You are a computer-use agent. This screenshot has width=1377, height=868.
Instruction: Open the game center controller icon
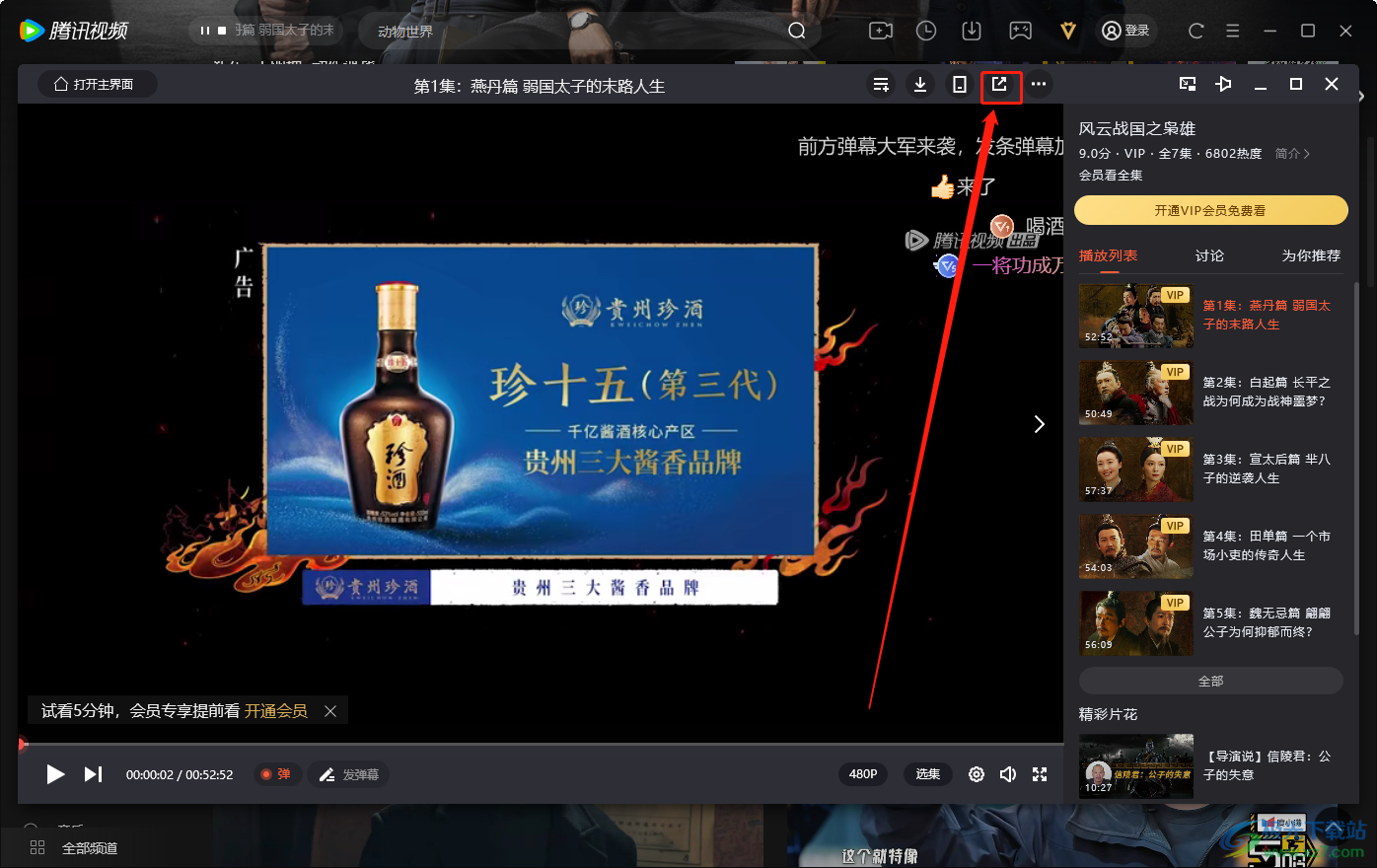pyautogui.click(x=1021, y=31)
